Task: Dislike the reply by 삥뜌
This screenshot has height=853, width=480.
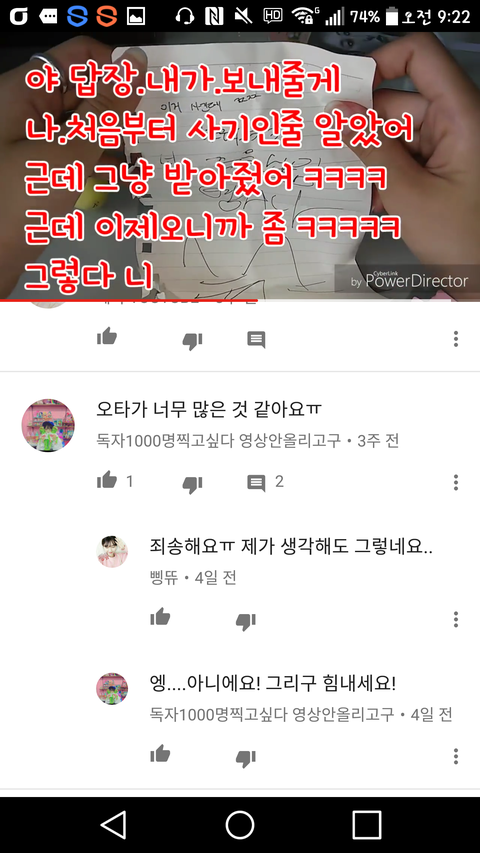Action: (x=245, y=621)
